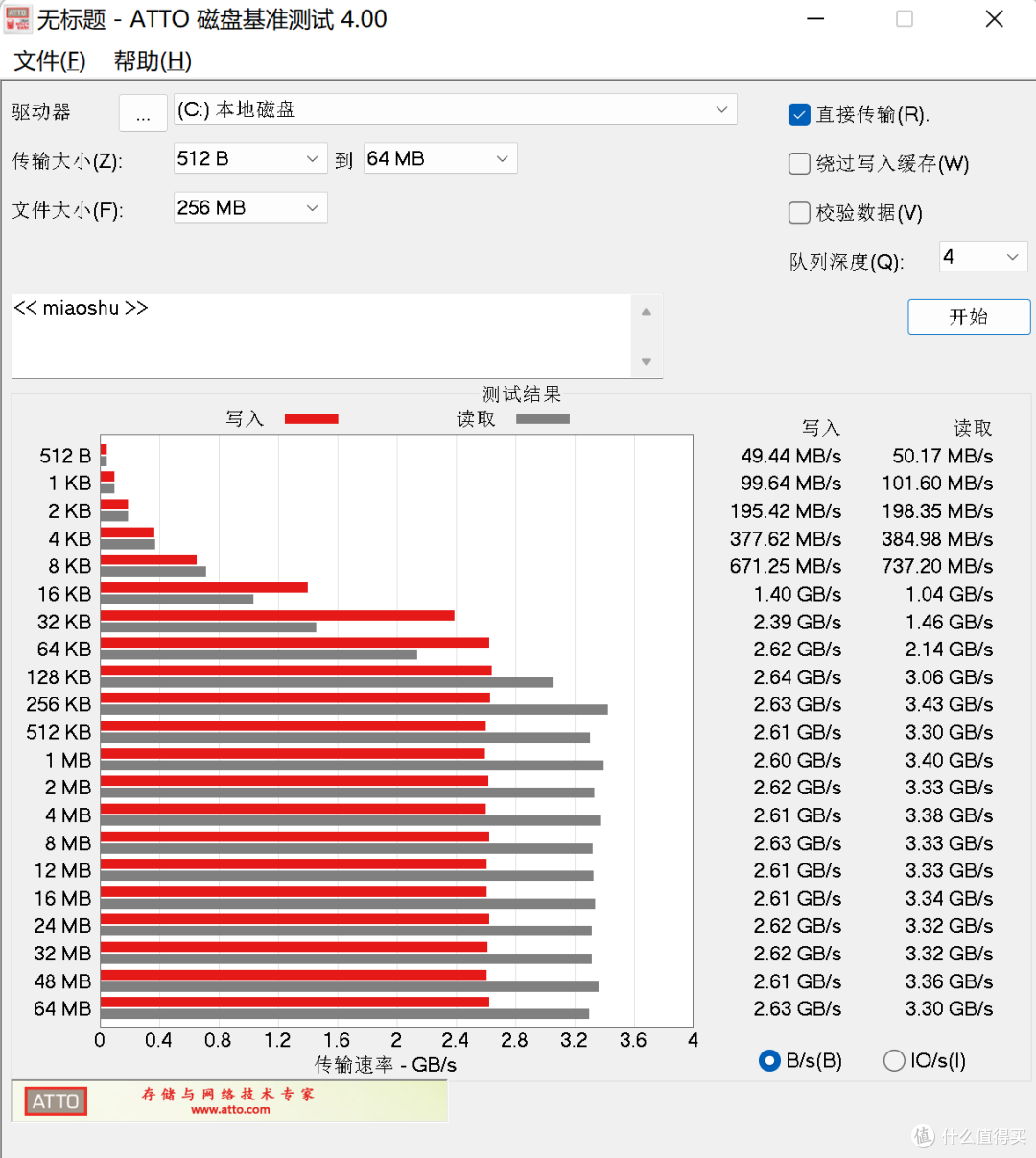Click the 1 MB row label in chart

click(68, 760)
